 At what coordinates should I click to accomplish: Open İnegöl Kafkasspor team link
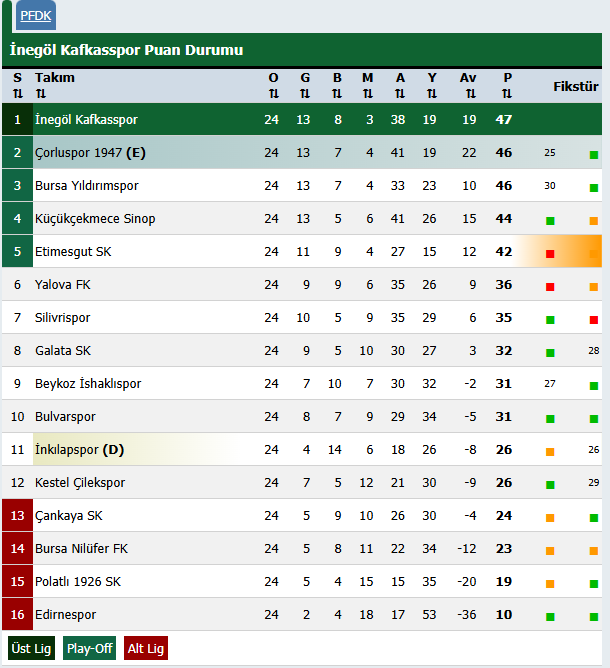pos(86,120)
